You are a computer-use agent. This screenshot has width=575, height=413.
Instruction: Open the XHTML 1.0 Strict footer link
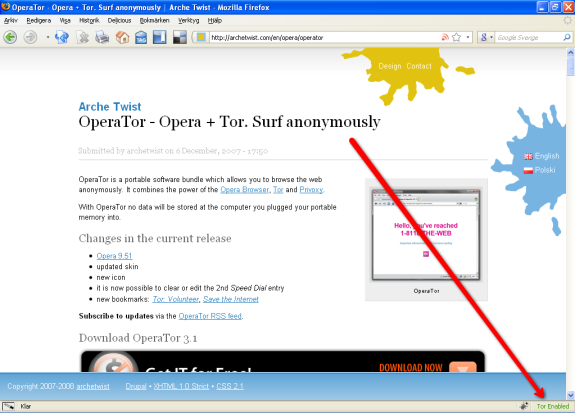pyautogui.click(x=181, y=386)
